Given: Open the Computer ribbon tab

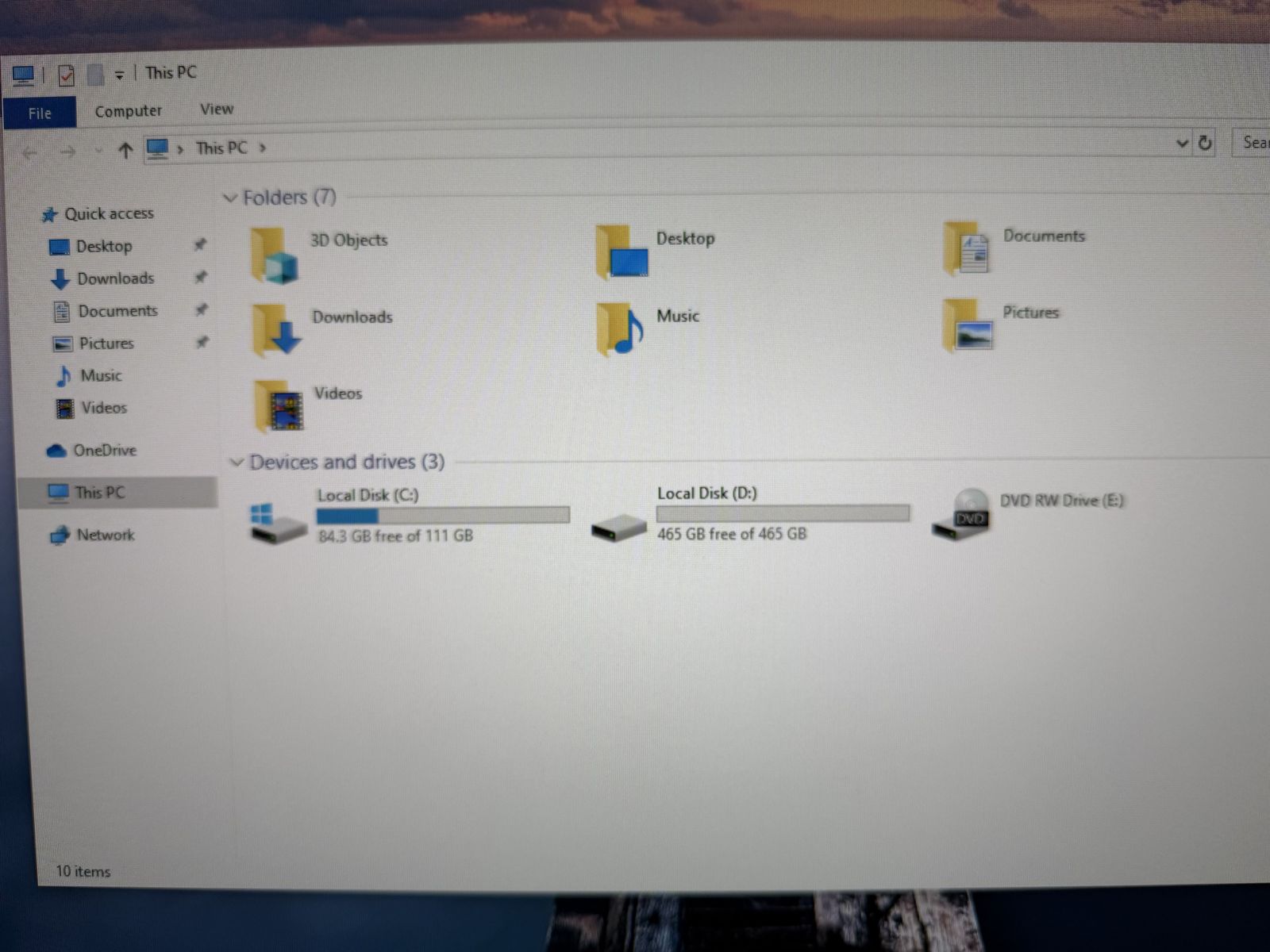Looking at the screenshot, I should click(x=128, y=111).
